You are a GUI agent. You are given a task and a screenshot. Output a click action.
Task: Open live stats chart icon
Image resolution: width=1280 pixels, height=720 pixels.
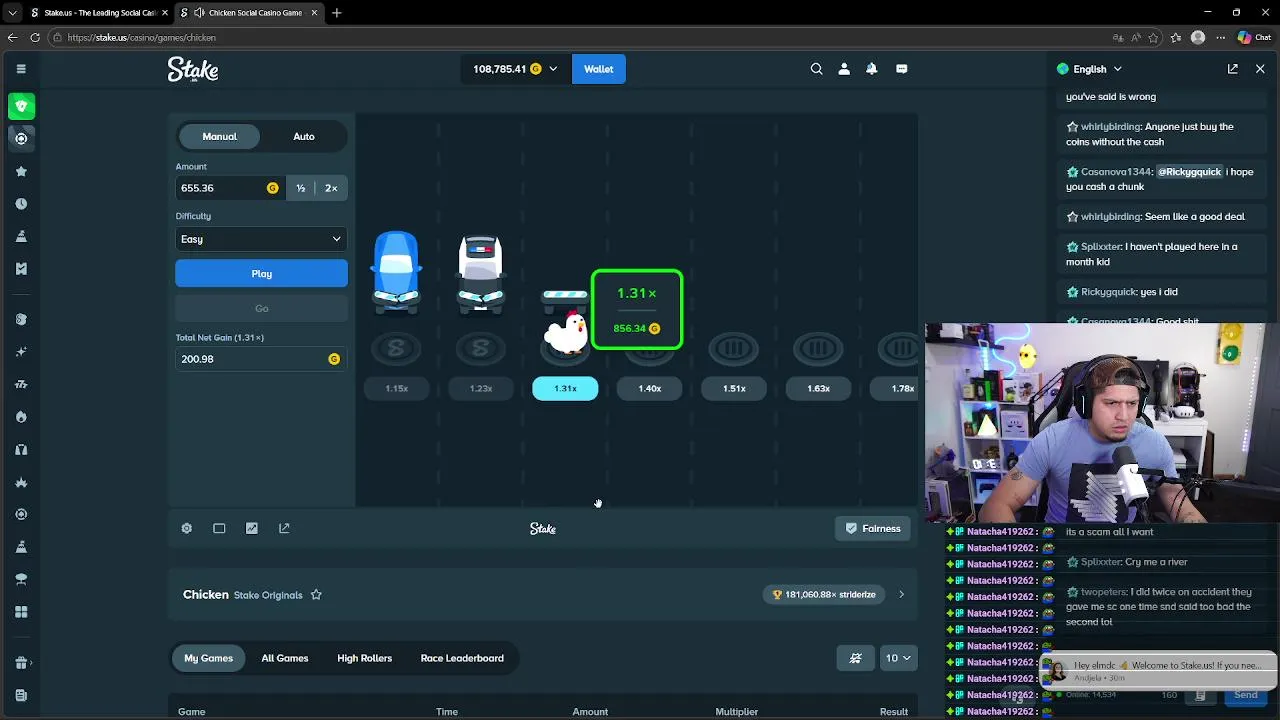coord(252,528)
